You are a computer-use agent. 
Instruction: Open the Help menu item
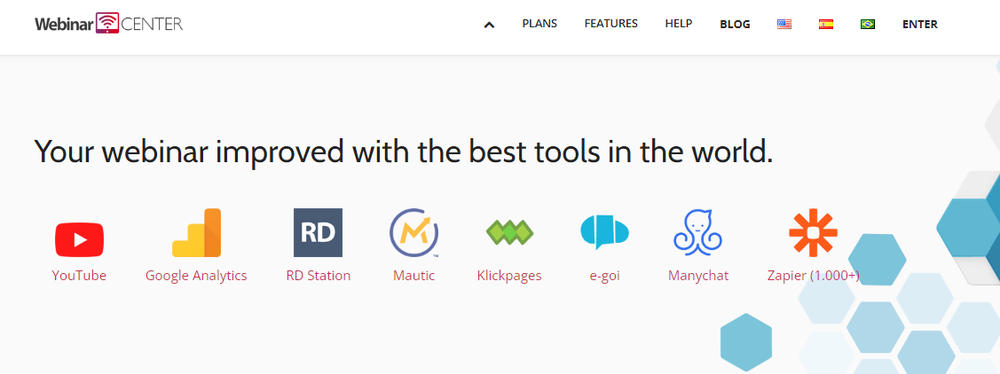pos(679,24)
